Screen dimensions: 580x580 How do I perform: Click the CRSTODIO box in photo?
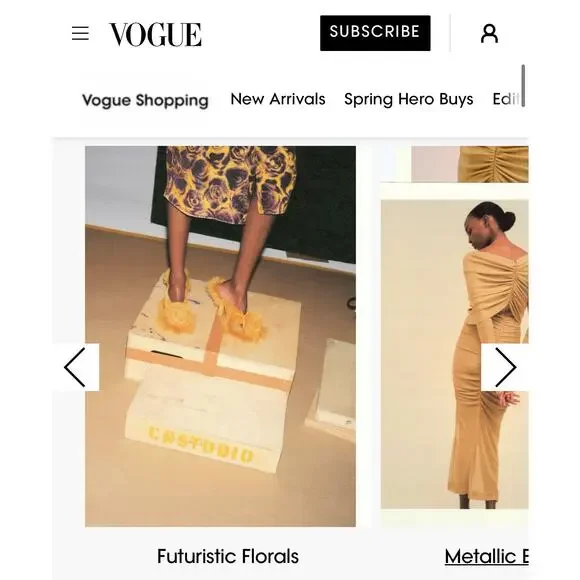[x=202, y=444]
